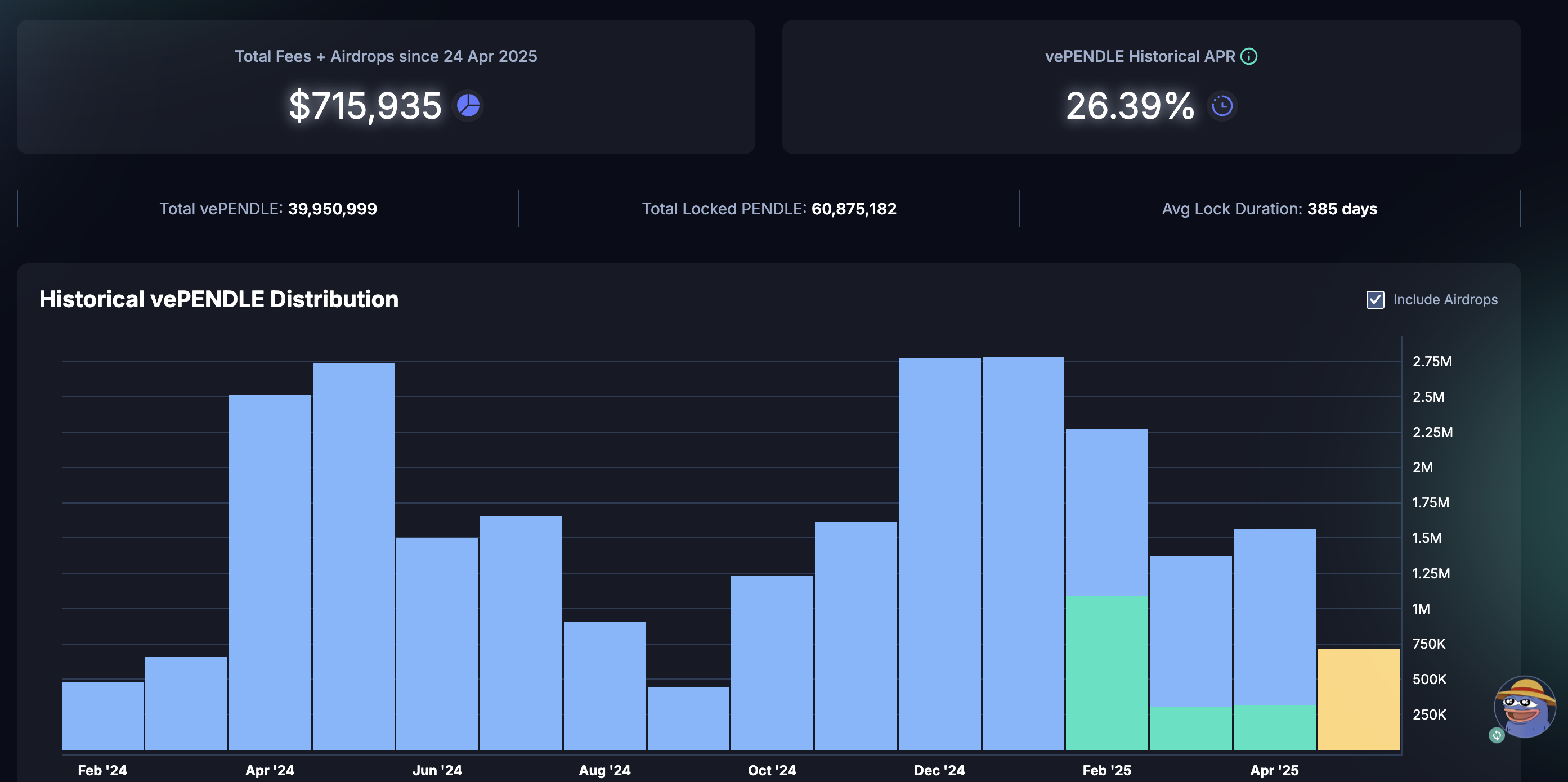This screenshot has width=1568, height=782.
Task: Select the Dec '24 distribution bar
Action: pos(939,554)
